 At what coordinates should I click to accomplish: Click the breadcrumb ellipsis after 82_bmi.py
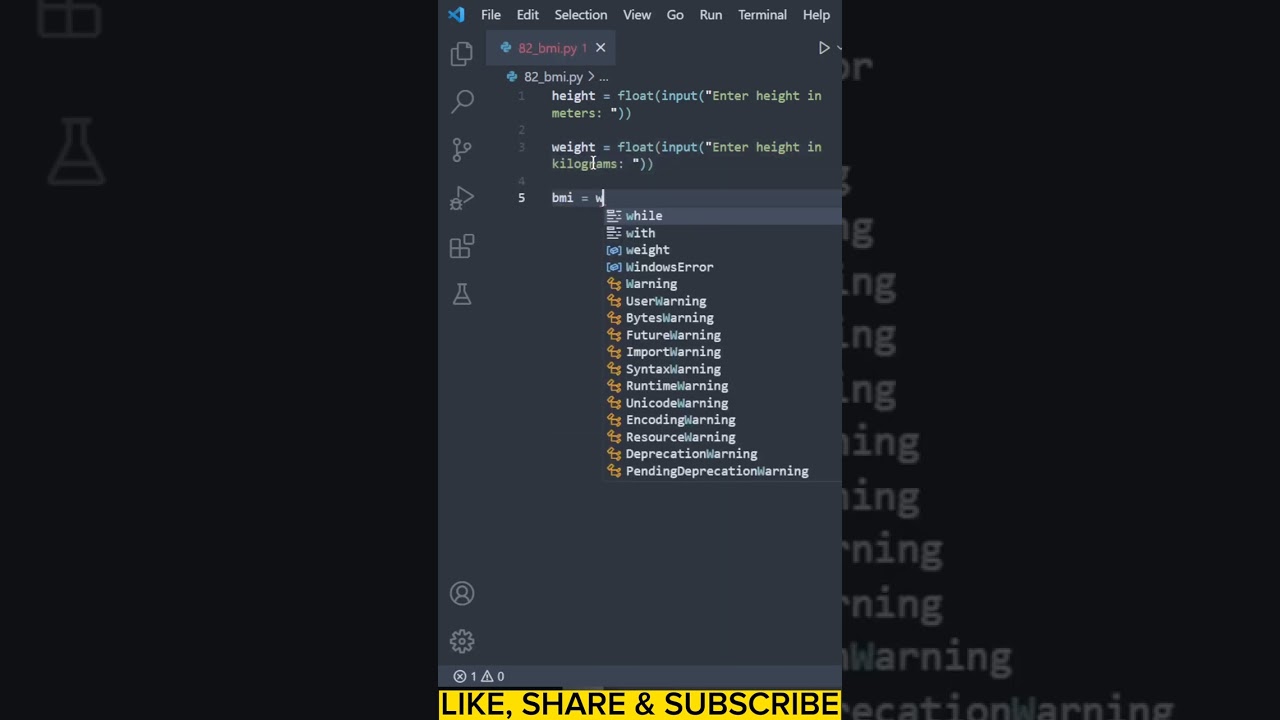click(603, 77)
